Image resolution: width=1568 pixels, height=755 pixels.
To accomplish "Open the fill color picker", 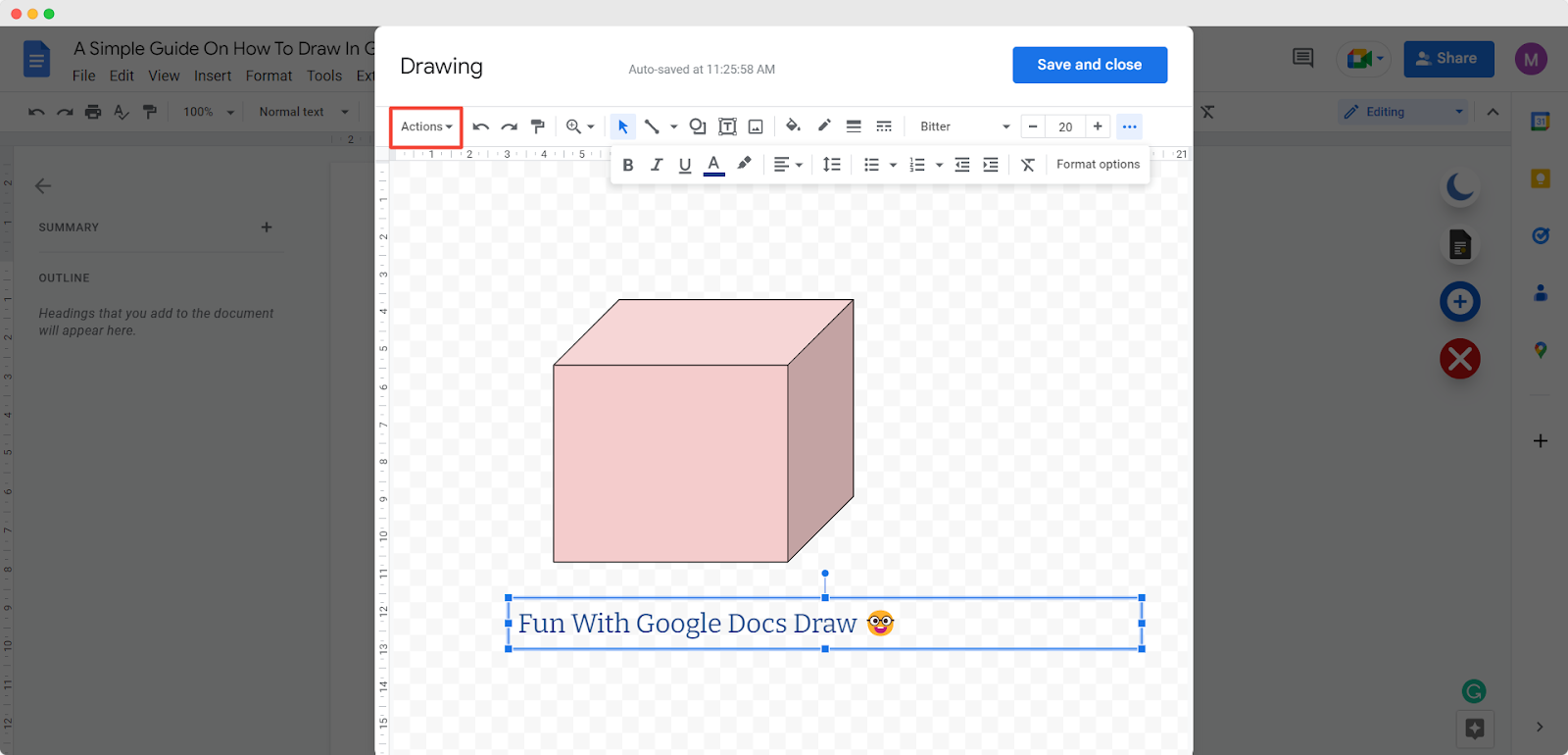I will point(793,126).
